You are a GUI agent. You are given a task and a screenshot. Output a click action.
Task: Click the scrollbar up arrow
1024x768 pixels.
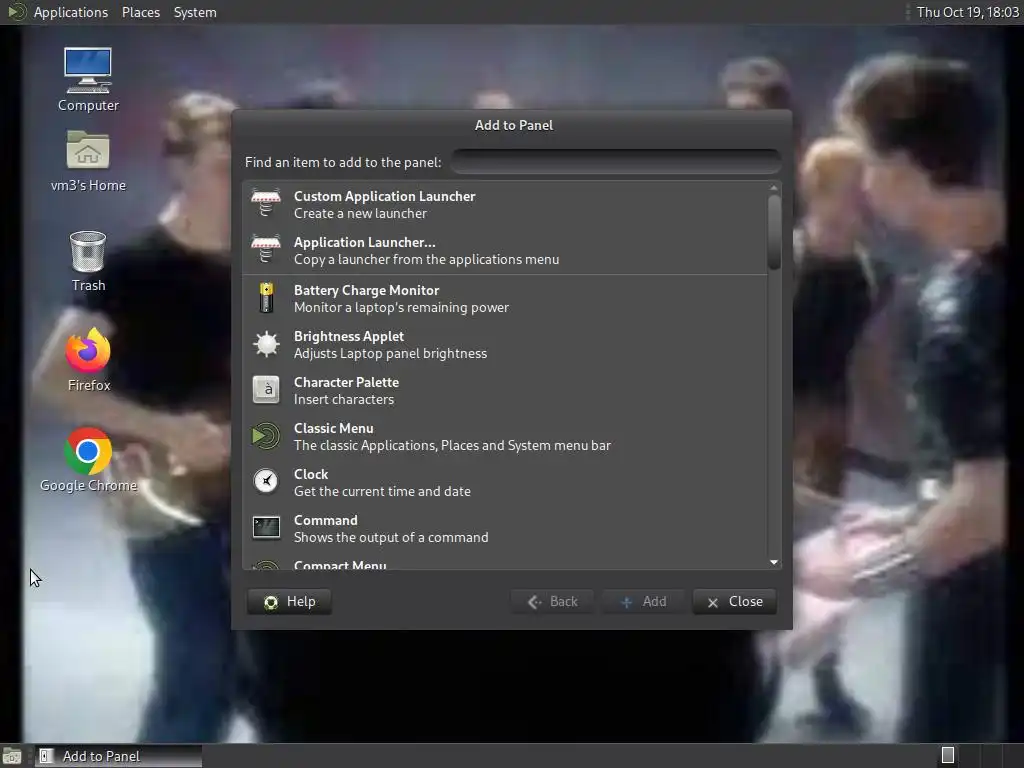click(x=774, y=188)
